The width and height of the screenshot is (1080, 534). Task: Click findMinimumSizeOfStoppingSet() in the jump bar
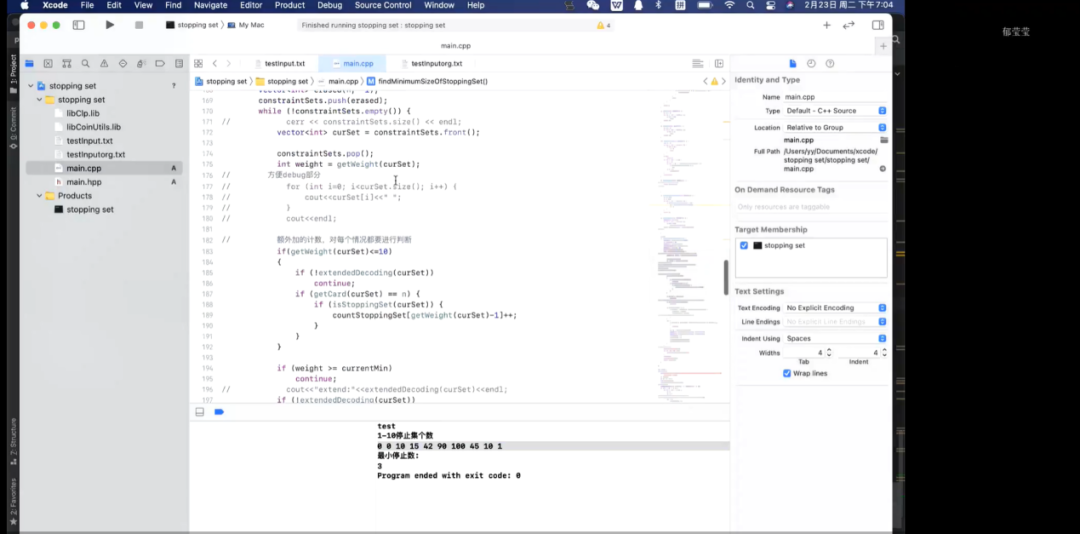(432, 81)
